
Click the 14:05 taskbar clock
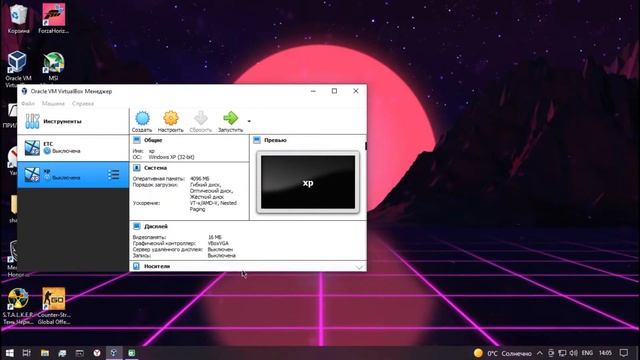pyautogui.click(x=605, y=353)
